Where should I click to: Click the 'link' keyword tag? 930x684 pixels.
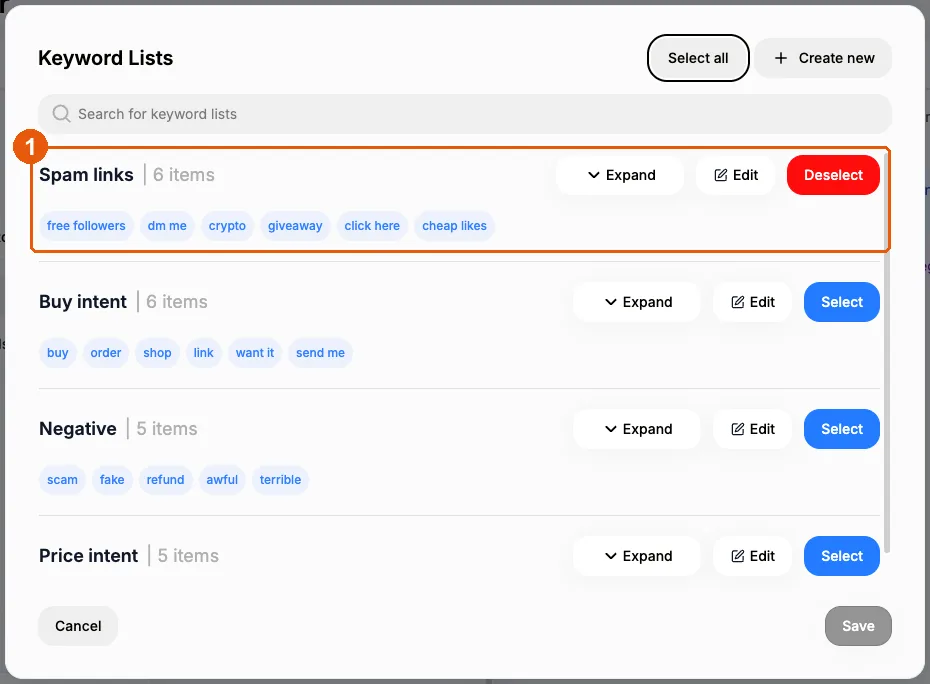click(203, 353)
